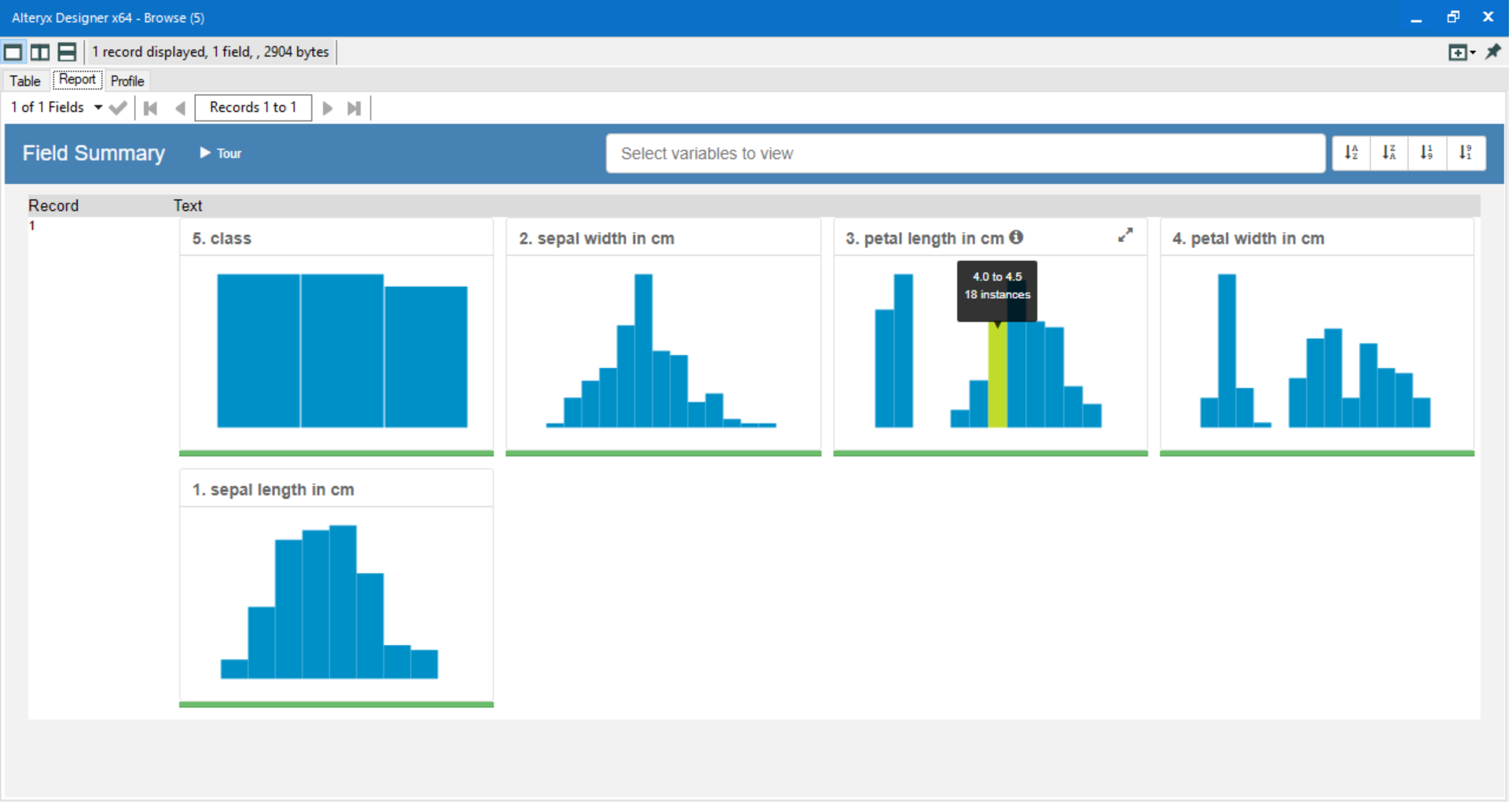Sort fields reverse alphabetically Z to A
This screenshot has width=1512, height=802.
point(1389,153)
